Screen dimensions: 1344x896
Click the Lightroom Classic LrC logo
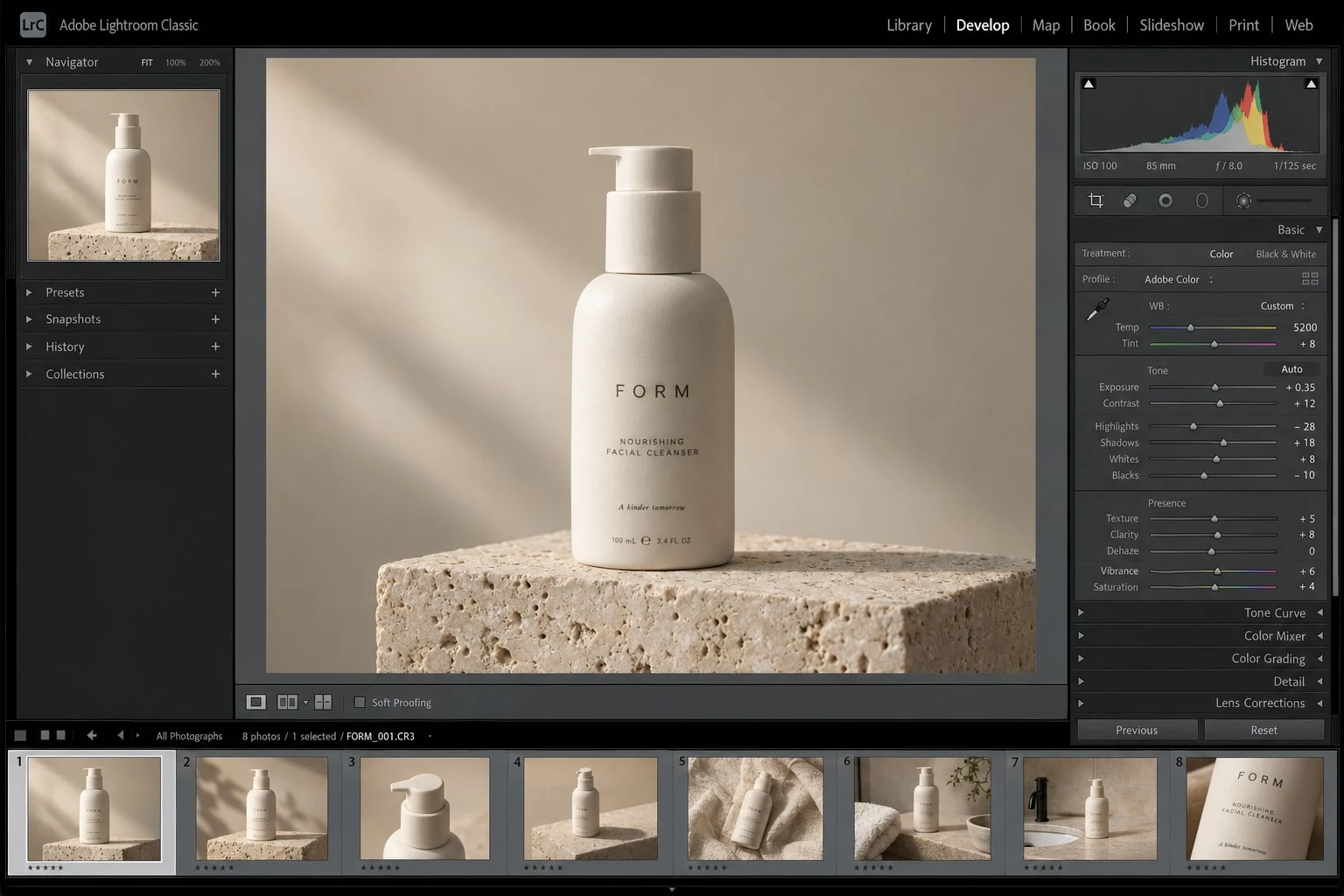tap(33, 24)
